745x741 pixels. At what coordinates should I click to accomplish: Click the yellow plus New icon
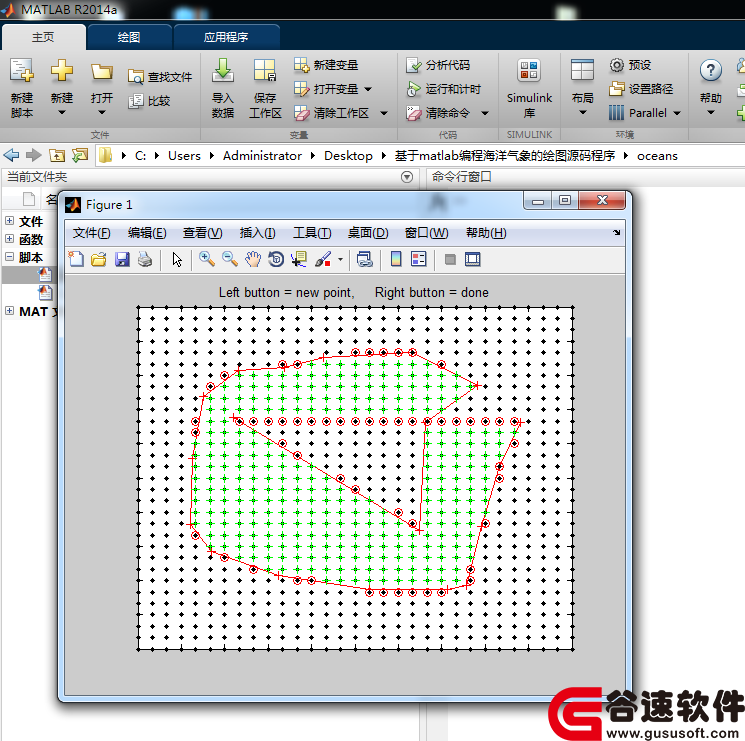coord(62,71)
